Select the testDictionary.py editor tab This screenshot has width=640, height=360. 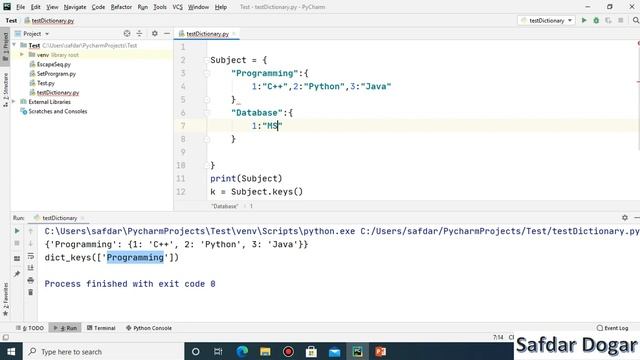[x=207, y=34]
